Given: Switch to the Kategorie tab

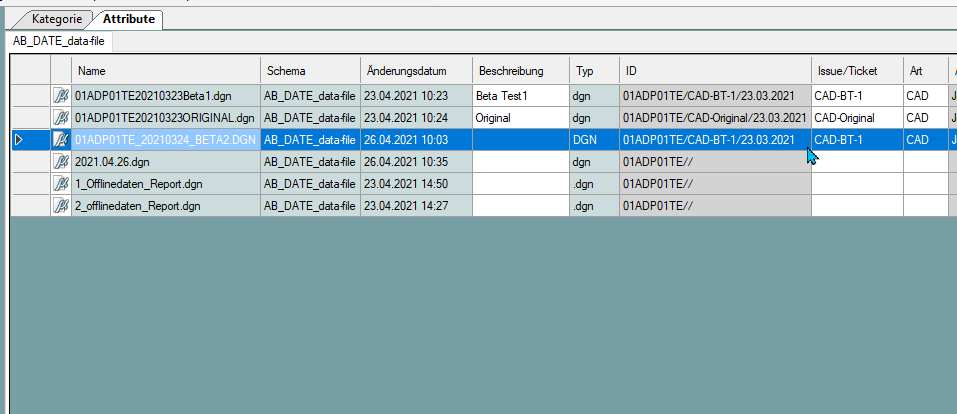Looking at the screenshot, I should [x=57, y=19].
